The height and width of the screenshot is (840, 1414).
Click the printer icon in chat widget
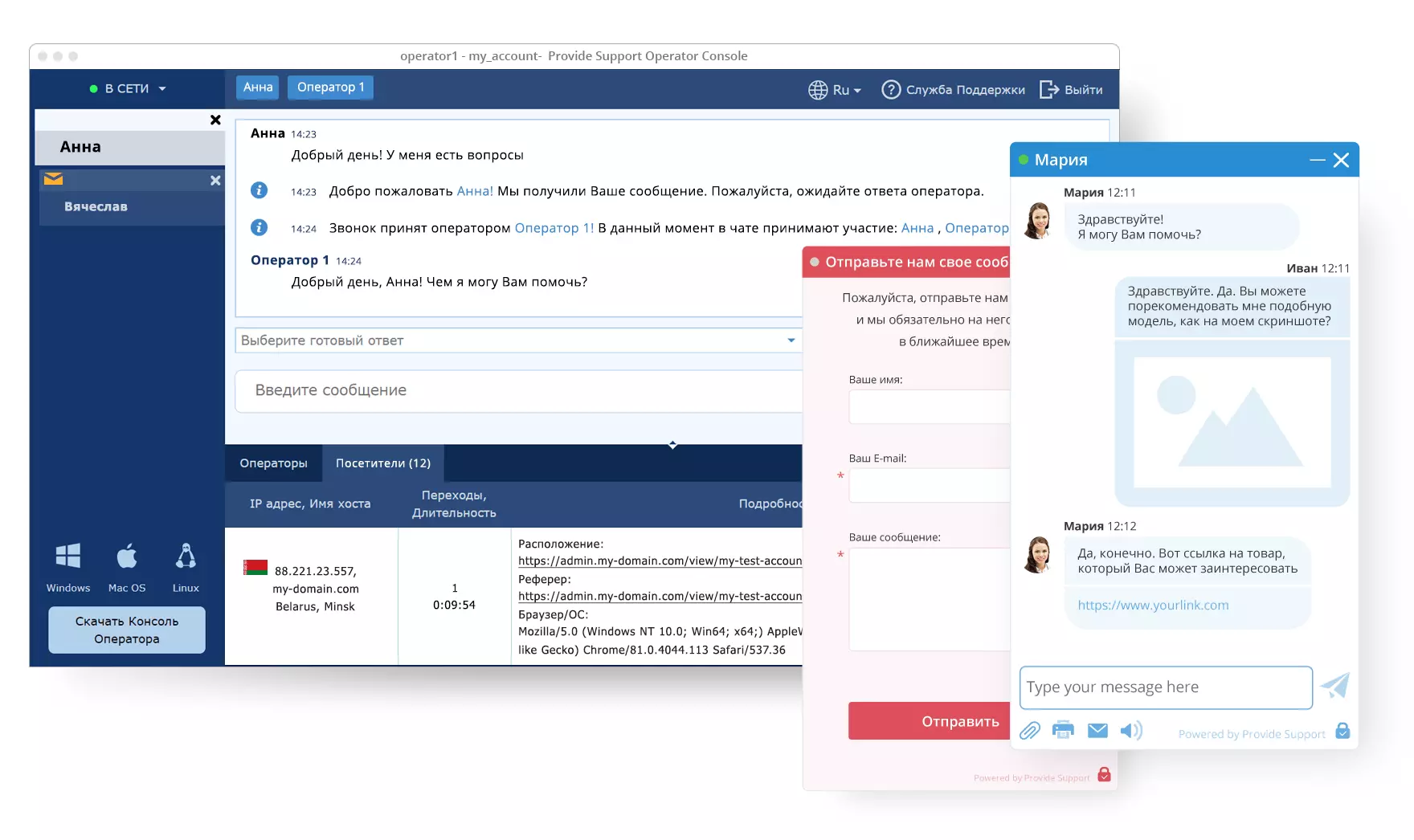click(1063, 730)
